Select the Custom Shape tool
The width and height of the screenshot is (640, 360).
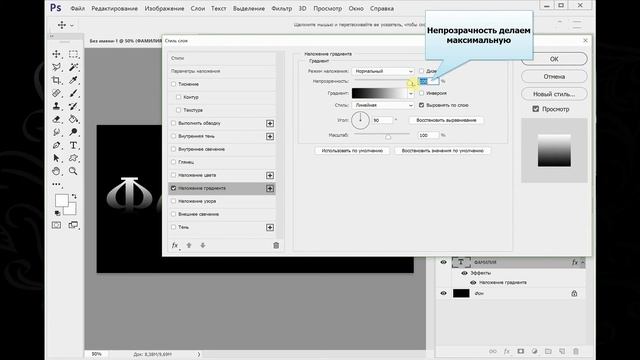point(73,158)
